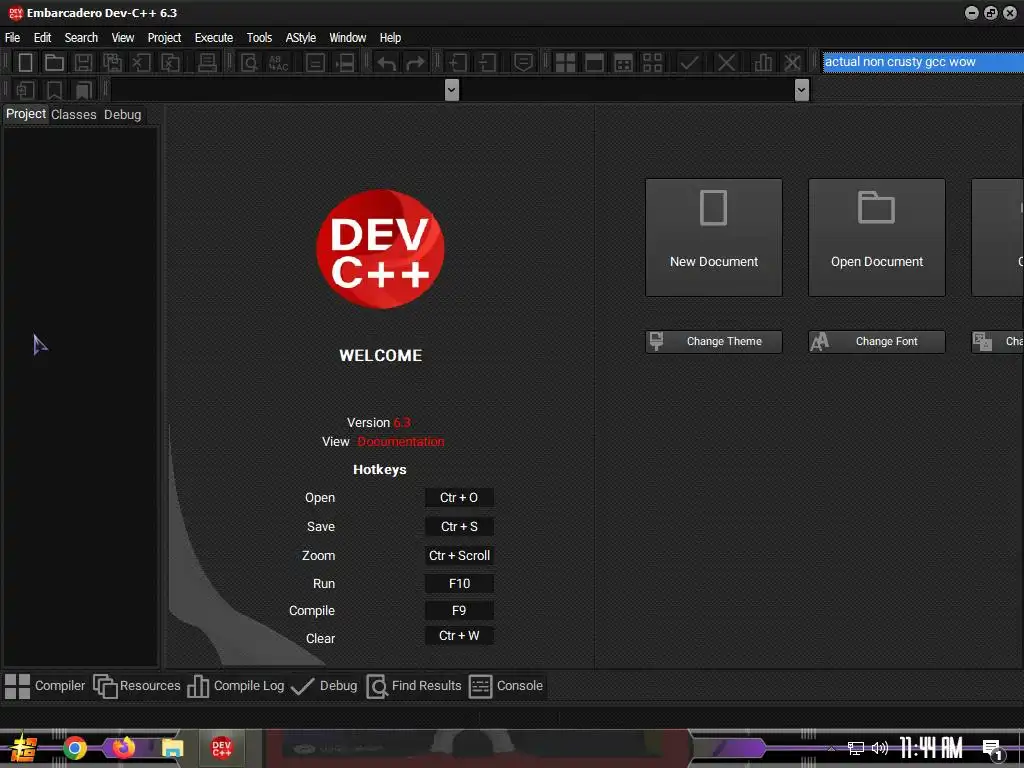Screen dimensions: 1024x768
Task: Click the volume speaker tray icon
Action: coord(880,748)
